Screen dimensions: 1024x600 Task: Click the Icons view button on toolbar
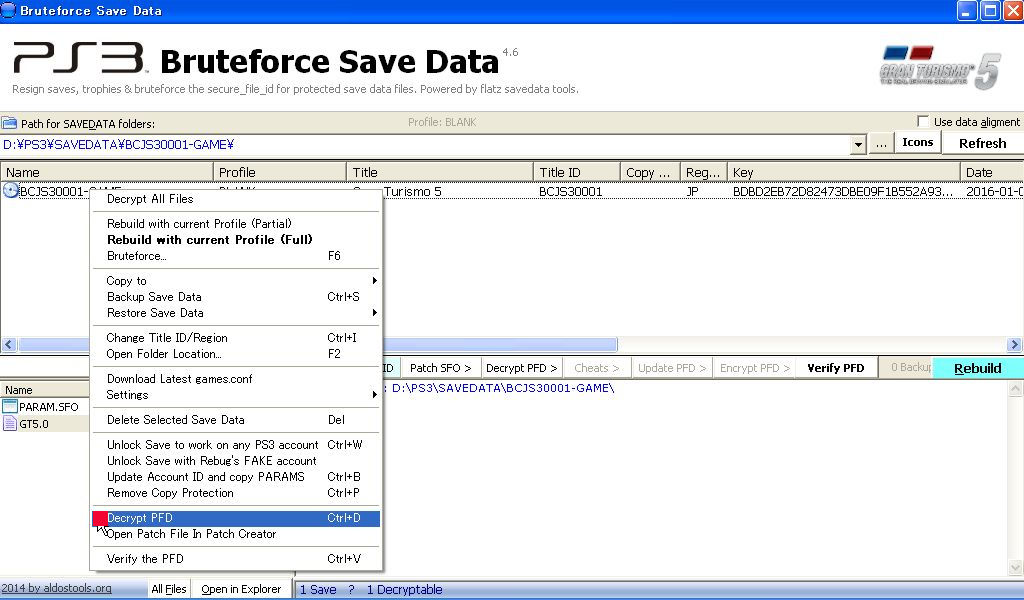[x=915, y=142]
